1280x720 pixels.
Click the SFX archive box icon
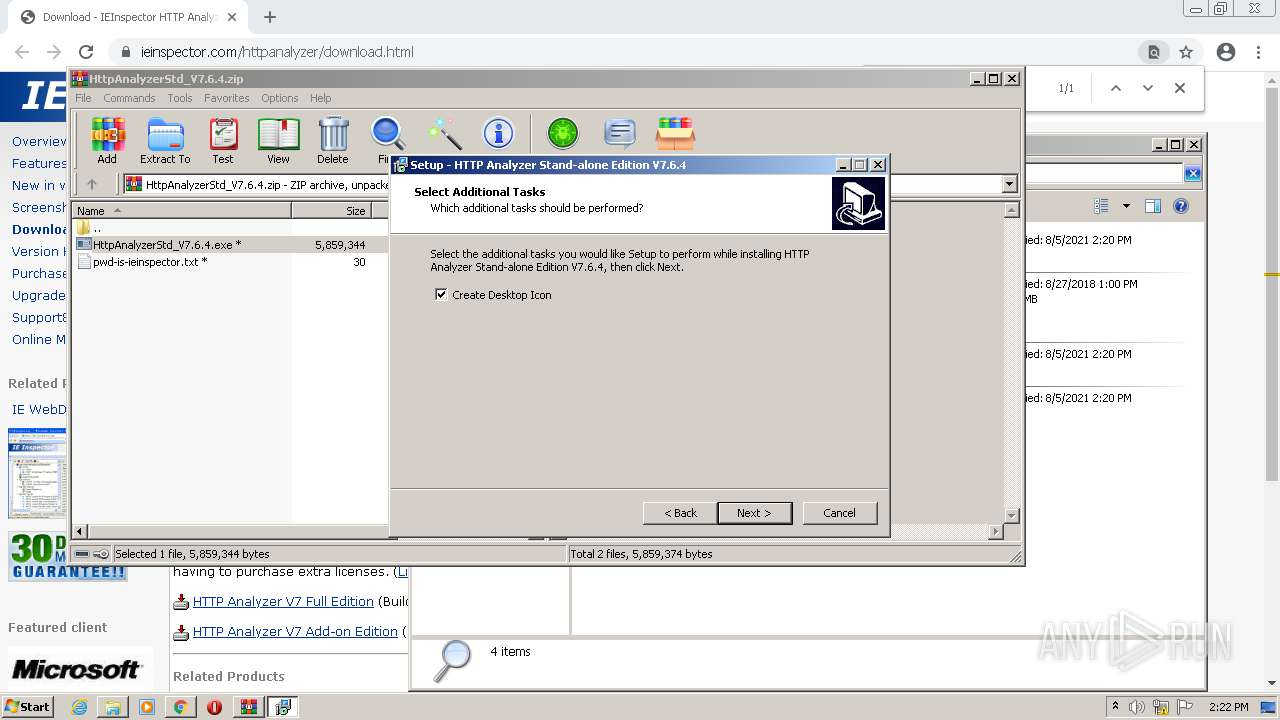(676, 134)
